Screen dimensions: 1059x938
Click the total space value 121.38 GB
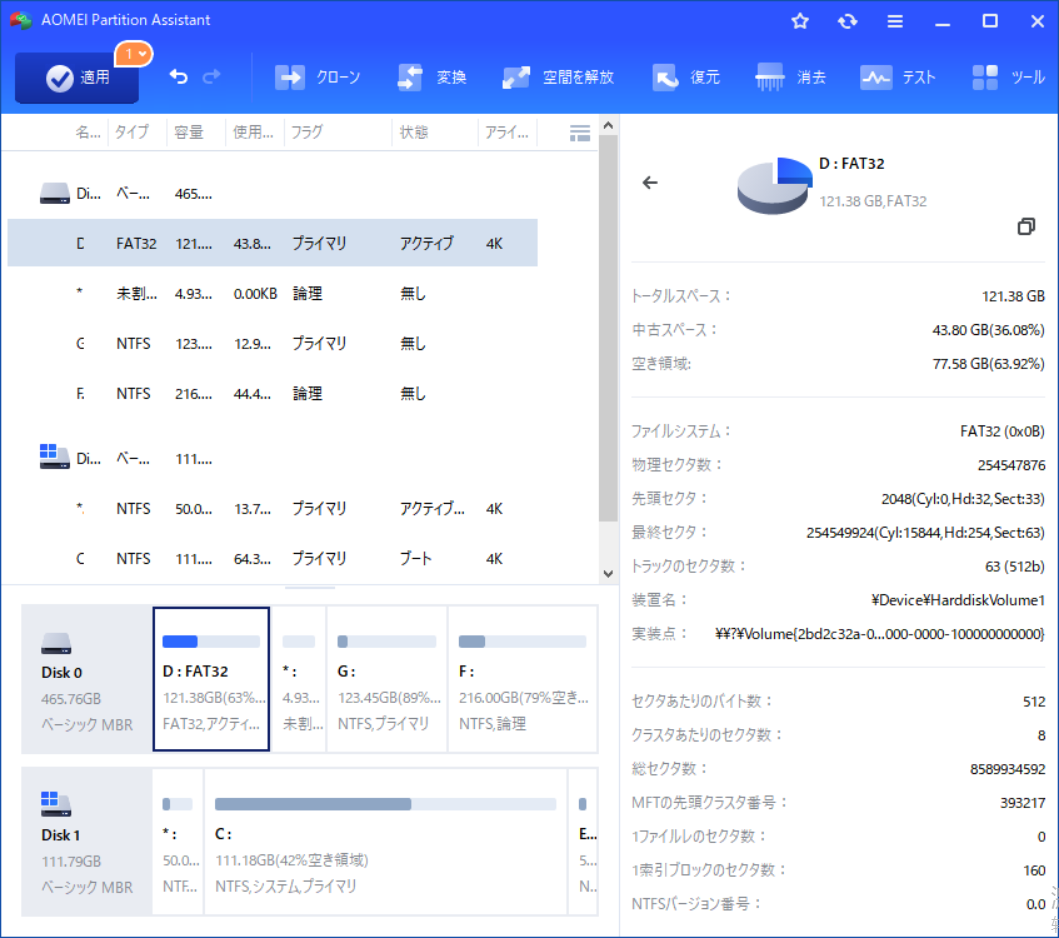[x=1013, y=296]
